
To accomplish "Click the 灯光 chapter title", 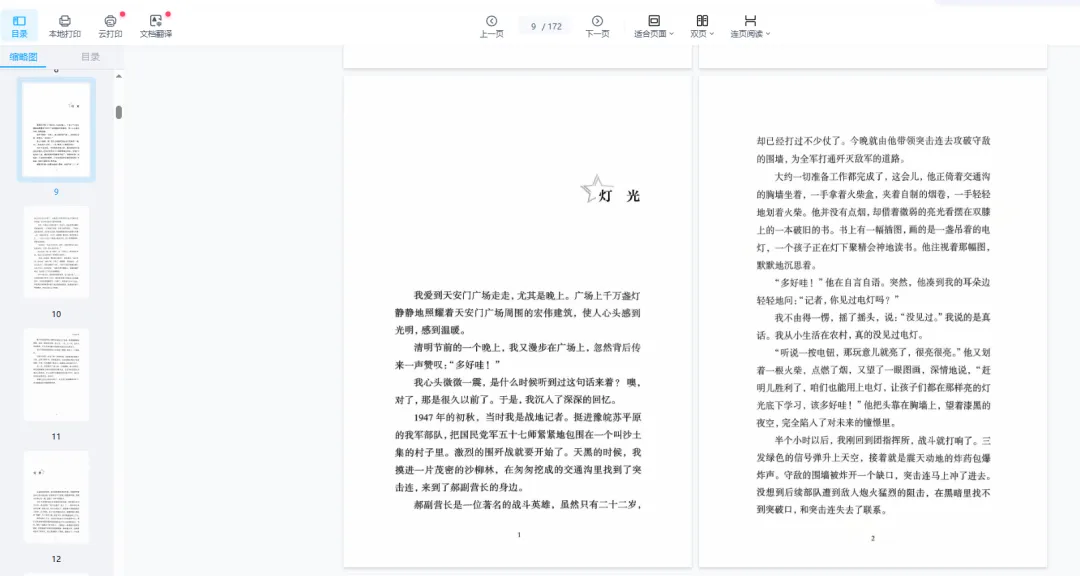I will coord(619,196).
